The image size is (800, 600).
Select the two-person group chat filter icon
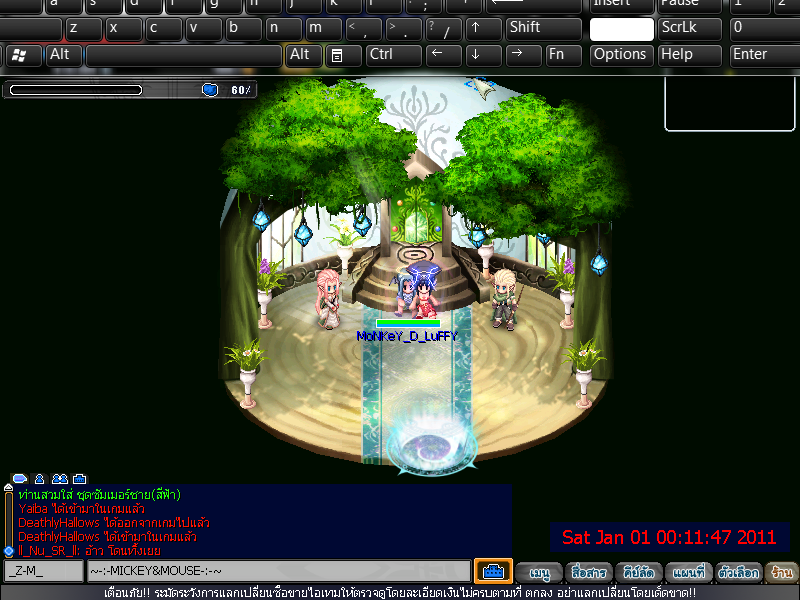pyautogui.click(x=59, y=479)
